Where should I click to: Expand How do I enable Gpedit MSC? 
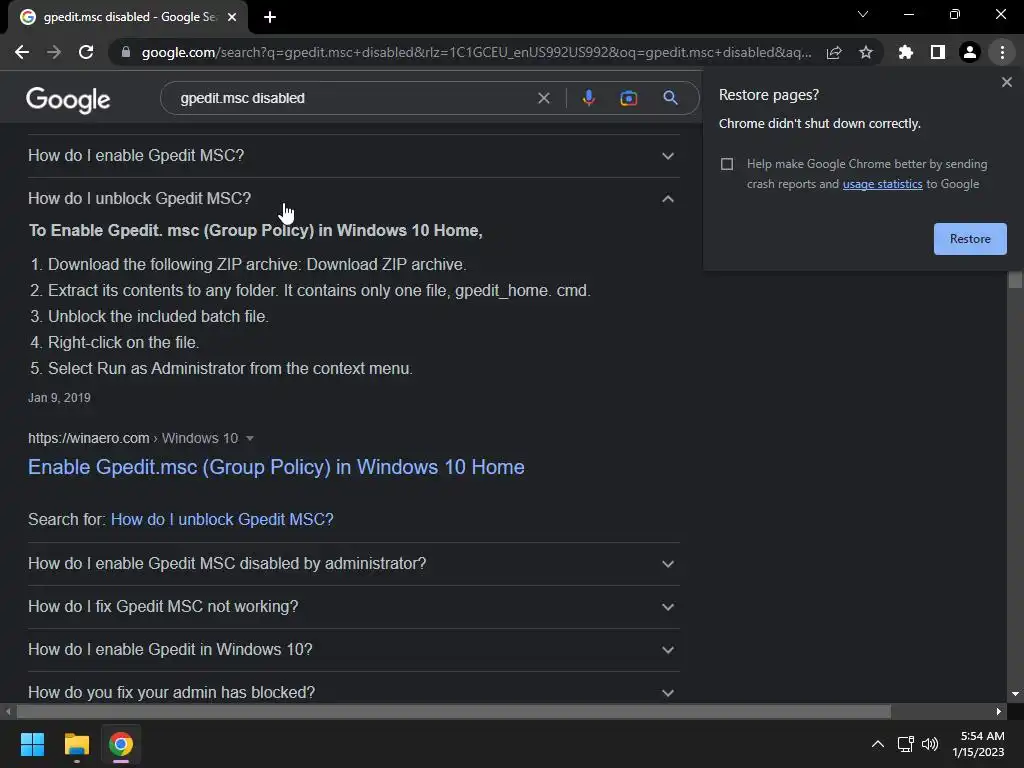click(x=353, y=156)
